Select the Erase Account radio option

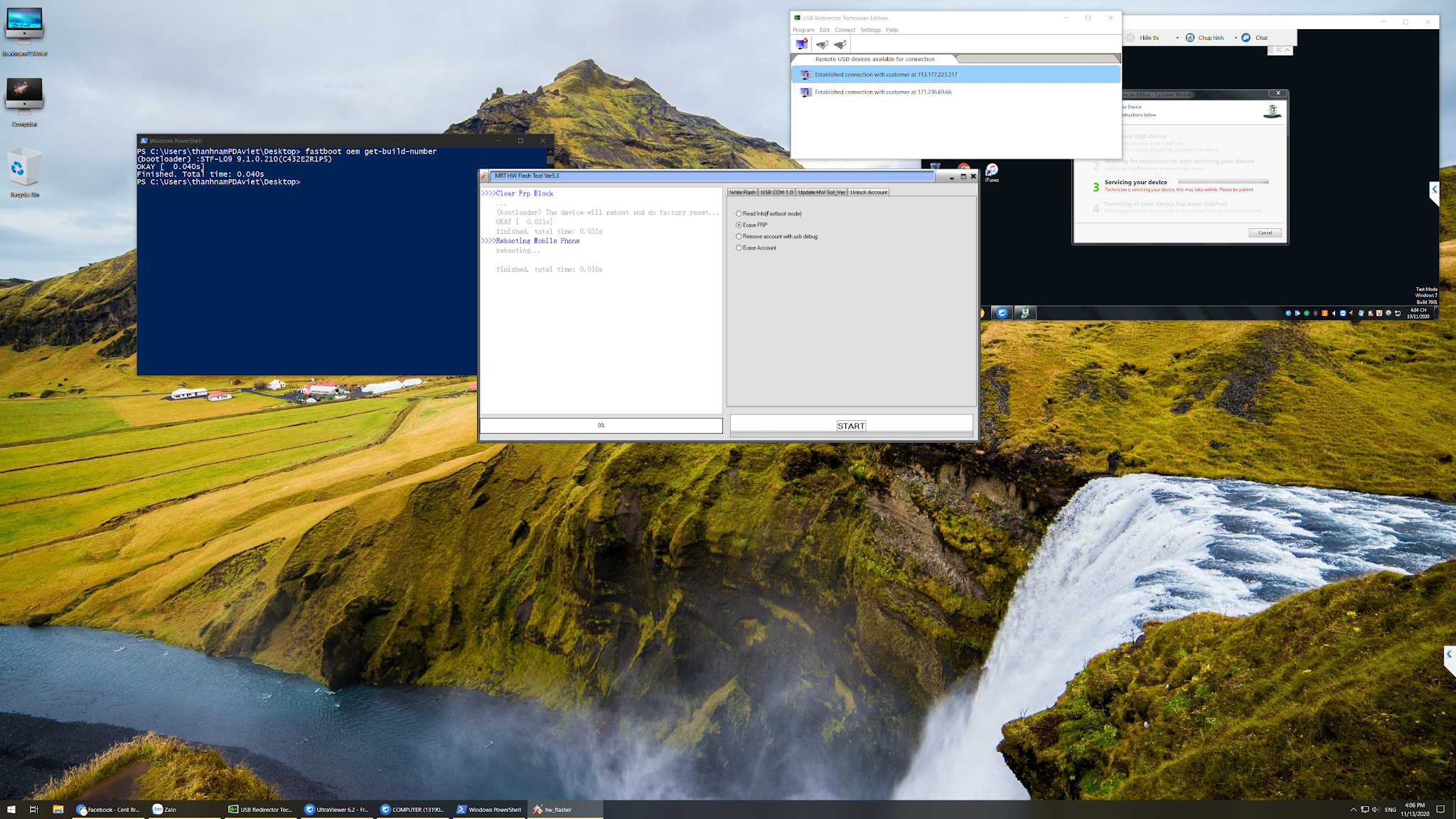[739, 247]
